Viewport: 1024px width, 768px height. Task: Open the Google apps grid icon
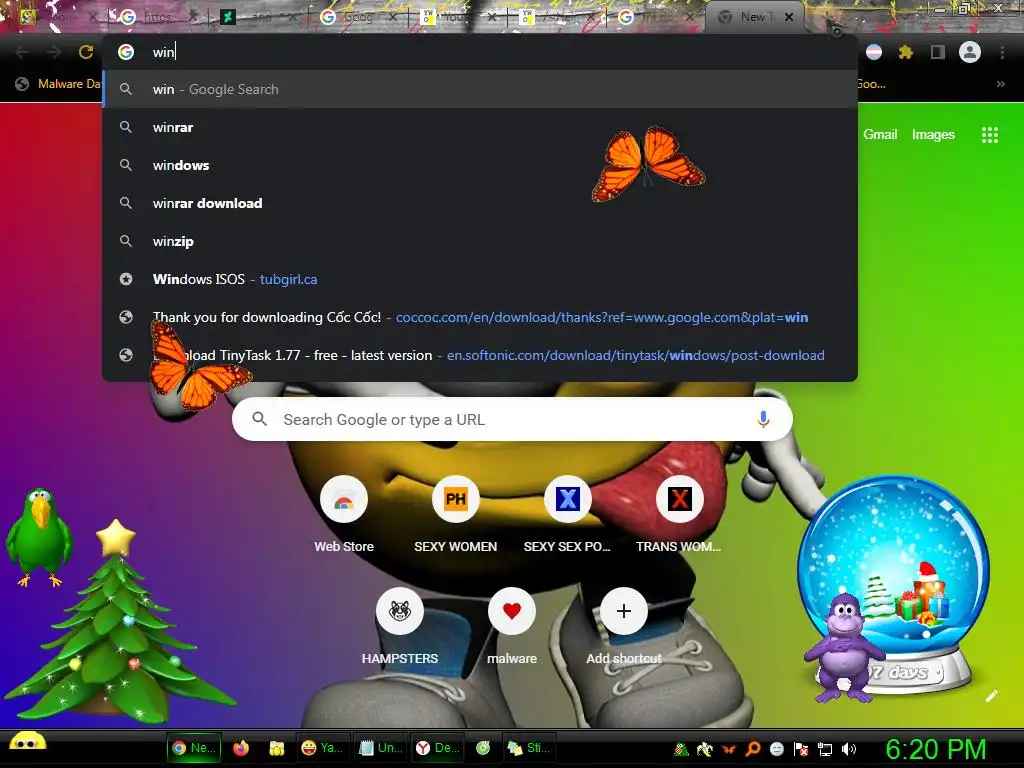click(990, 135)
